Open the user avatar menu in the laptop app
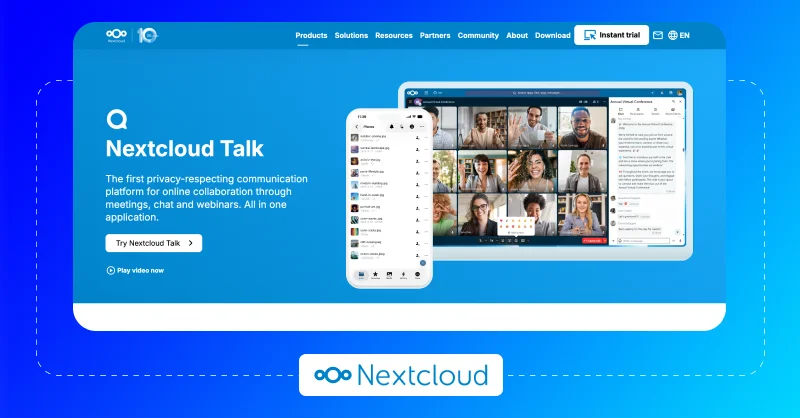The width and height of the screenshot is (800, 418). (x=680, y=93)
